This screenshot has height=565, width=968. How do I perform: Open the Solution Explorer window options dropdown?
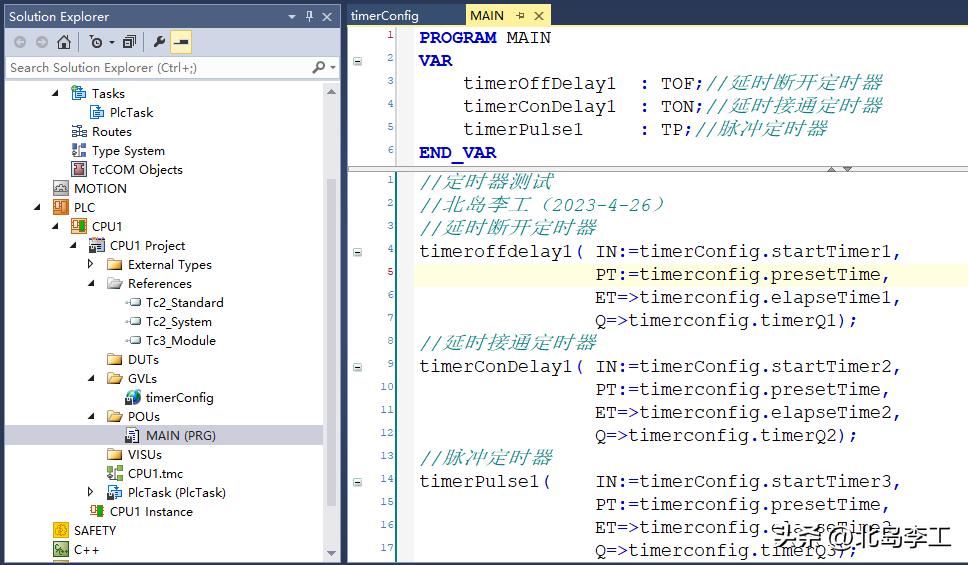(291, 16)
